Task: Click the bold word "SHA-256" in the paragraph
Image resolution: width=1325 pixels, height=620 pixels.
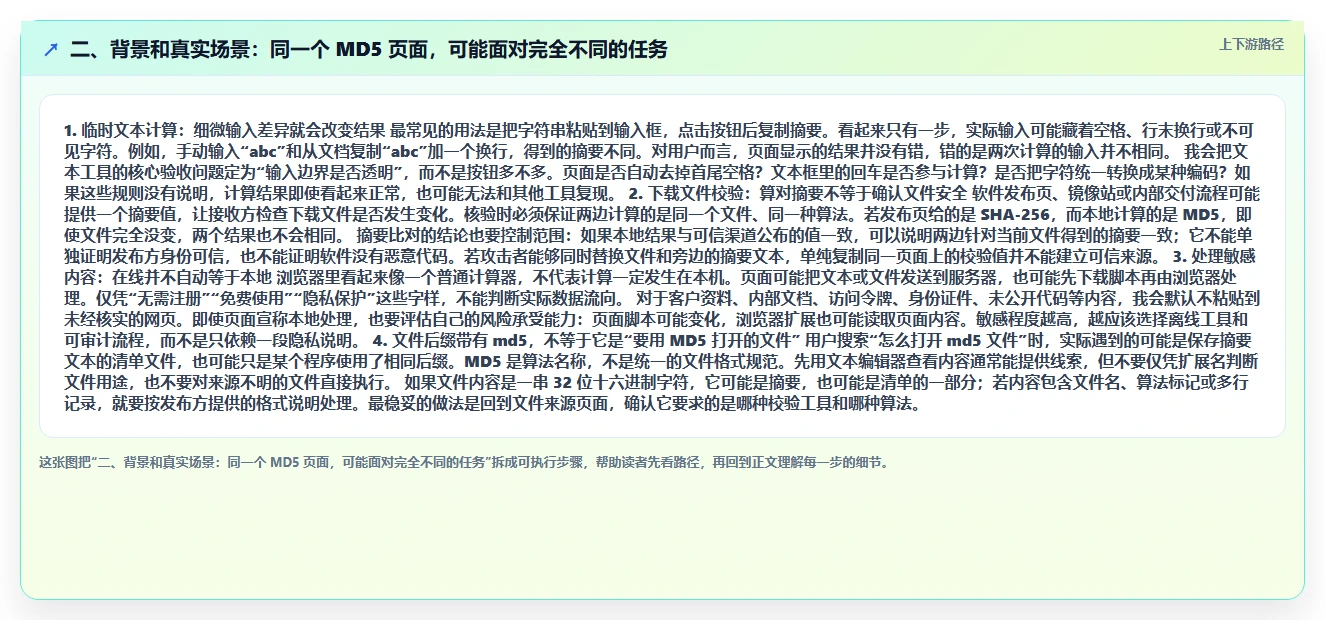Action: click(x=1014, y=214)
